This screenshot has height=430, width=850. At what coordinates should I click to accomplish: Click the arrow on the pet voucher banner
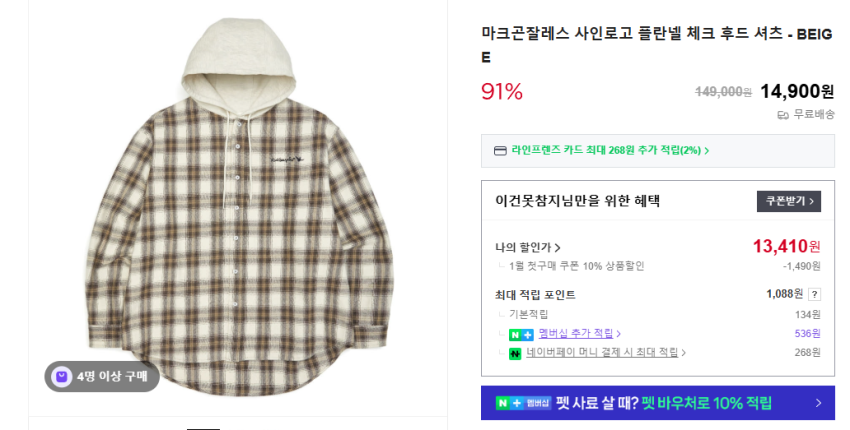(818, 403)
